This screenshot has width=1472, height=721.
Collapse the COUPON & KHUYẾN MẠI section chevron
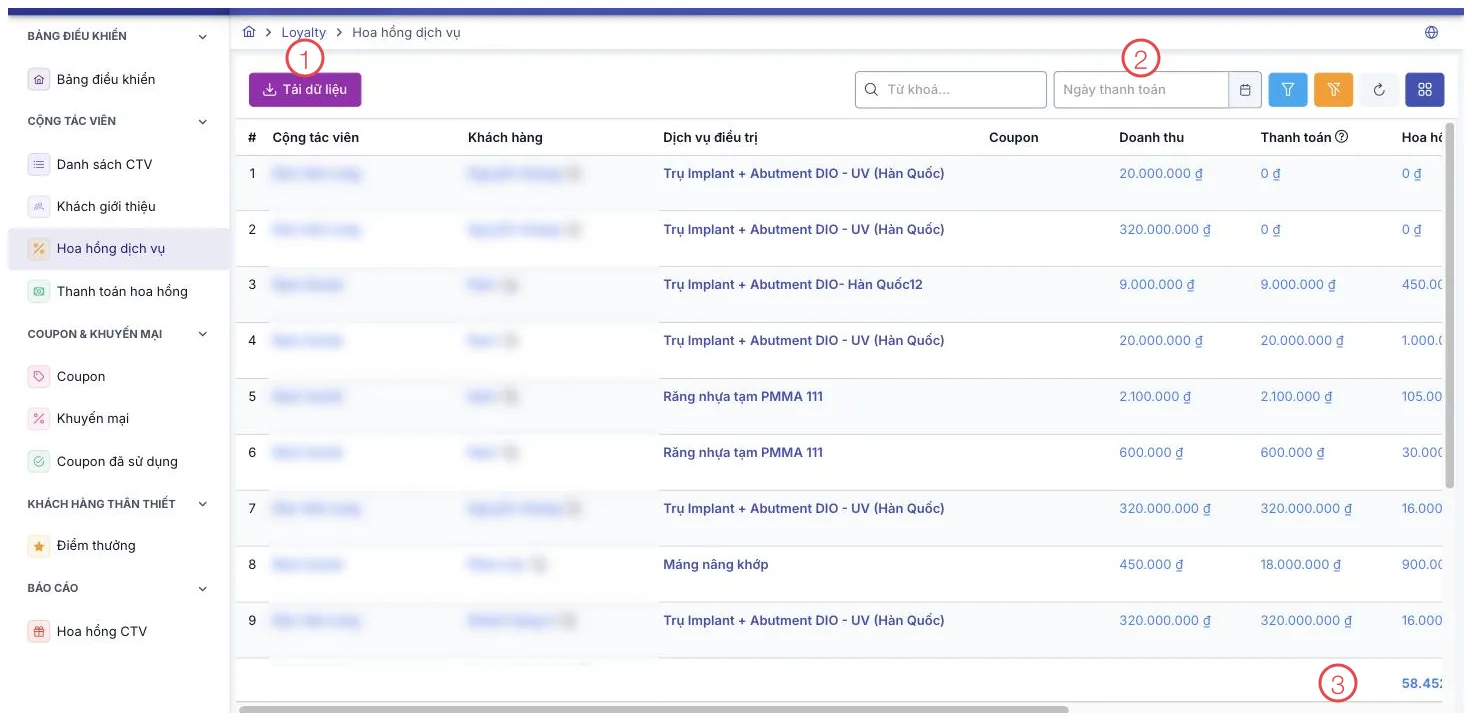tap(203, 334)
